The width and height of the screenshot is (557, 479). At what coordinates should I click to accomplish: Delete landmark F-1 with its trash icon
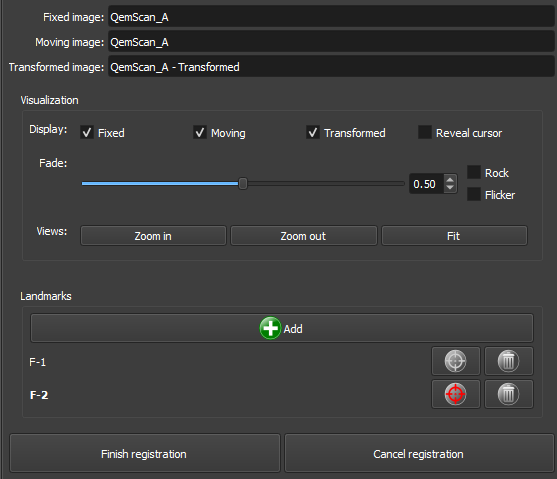point(508,361)
